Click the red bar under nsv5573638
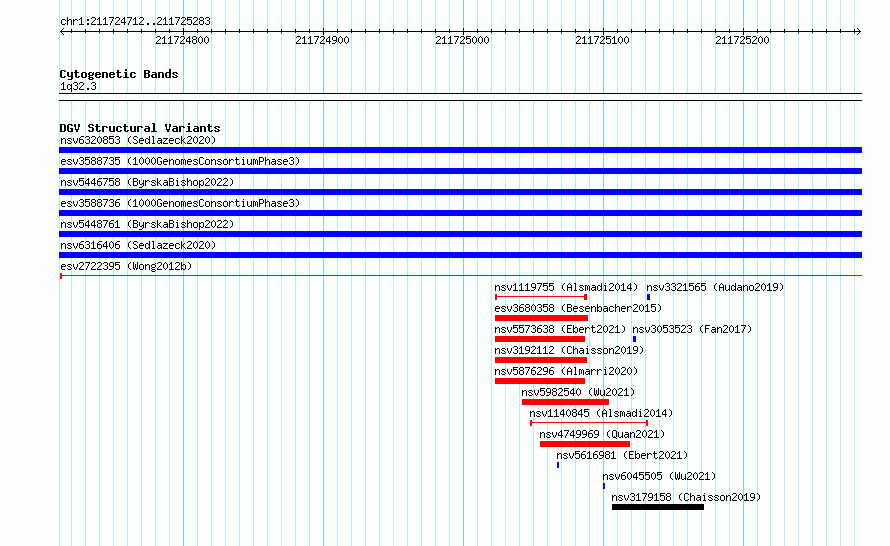The height and width of the screenshot is (546, 890). point(540,339)
